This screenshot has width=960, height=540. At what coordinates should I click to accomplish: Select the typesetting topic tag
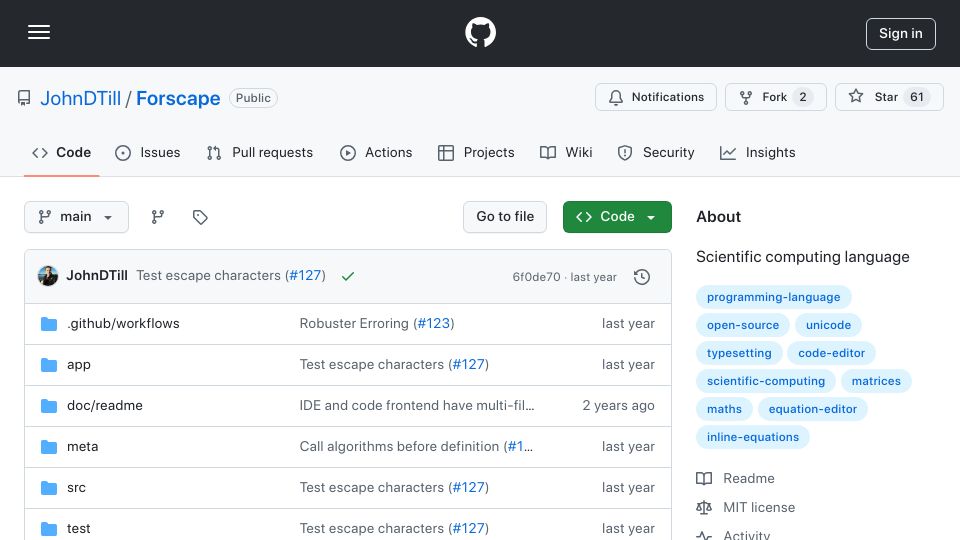pos(739,353)
